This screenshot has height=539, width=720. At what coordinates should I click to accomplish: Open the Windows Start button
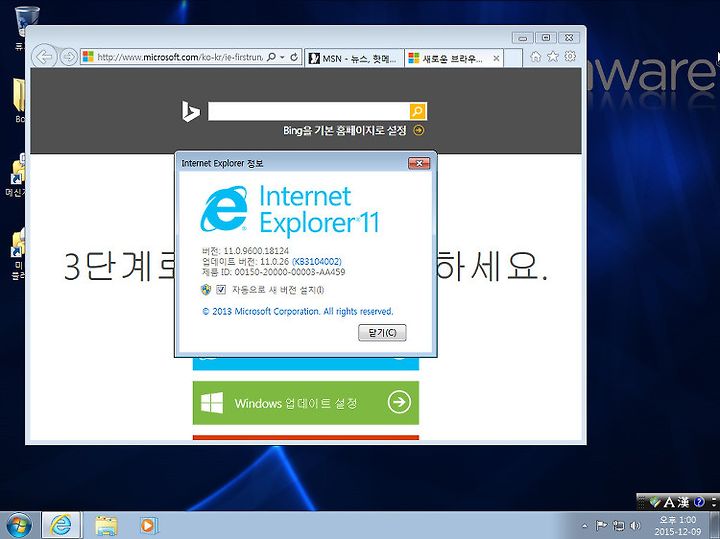click(18, 525)
